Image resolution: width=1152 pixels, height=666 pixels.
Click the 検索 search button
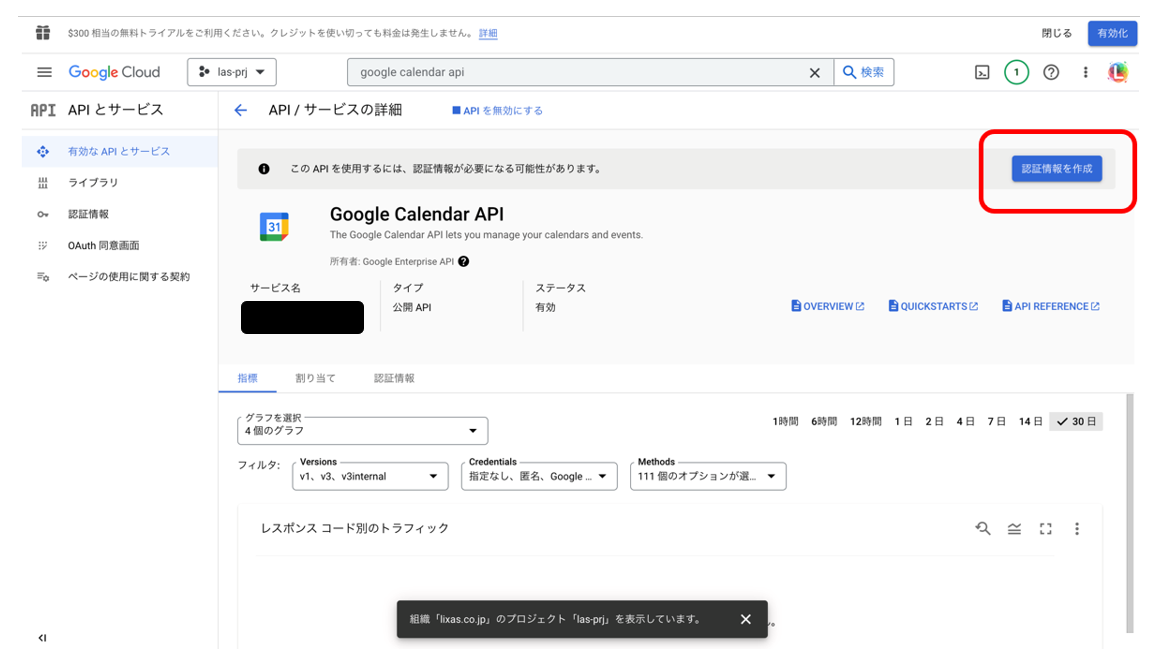[x=864, y=72]
